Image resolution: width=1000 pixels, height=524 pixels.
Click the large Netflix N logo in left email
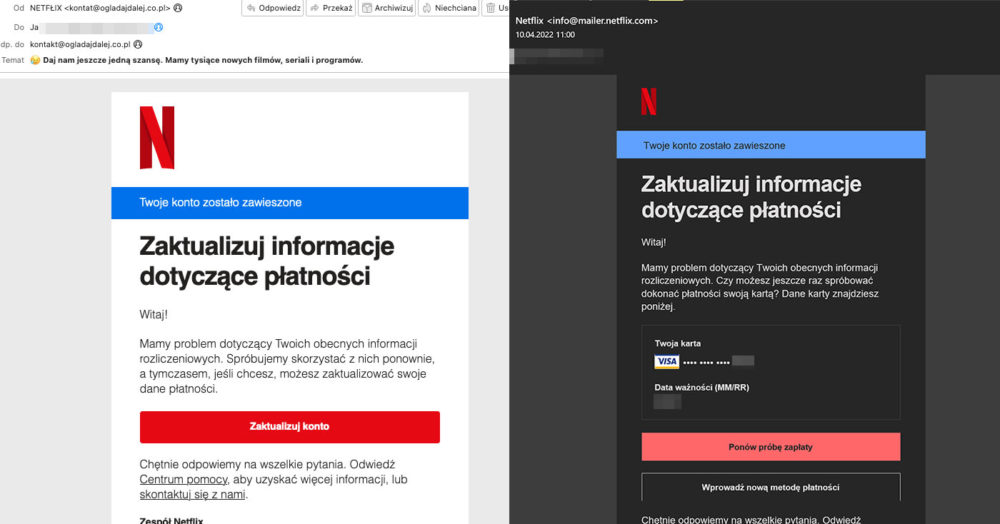[x=157, y=138]
